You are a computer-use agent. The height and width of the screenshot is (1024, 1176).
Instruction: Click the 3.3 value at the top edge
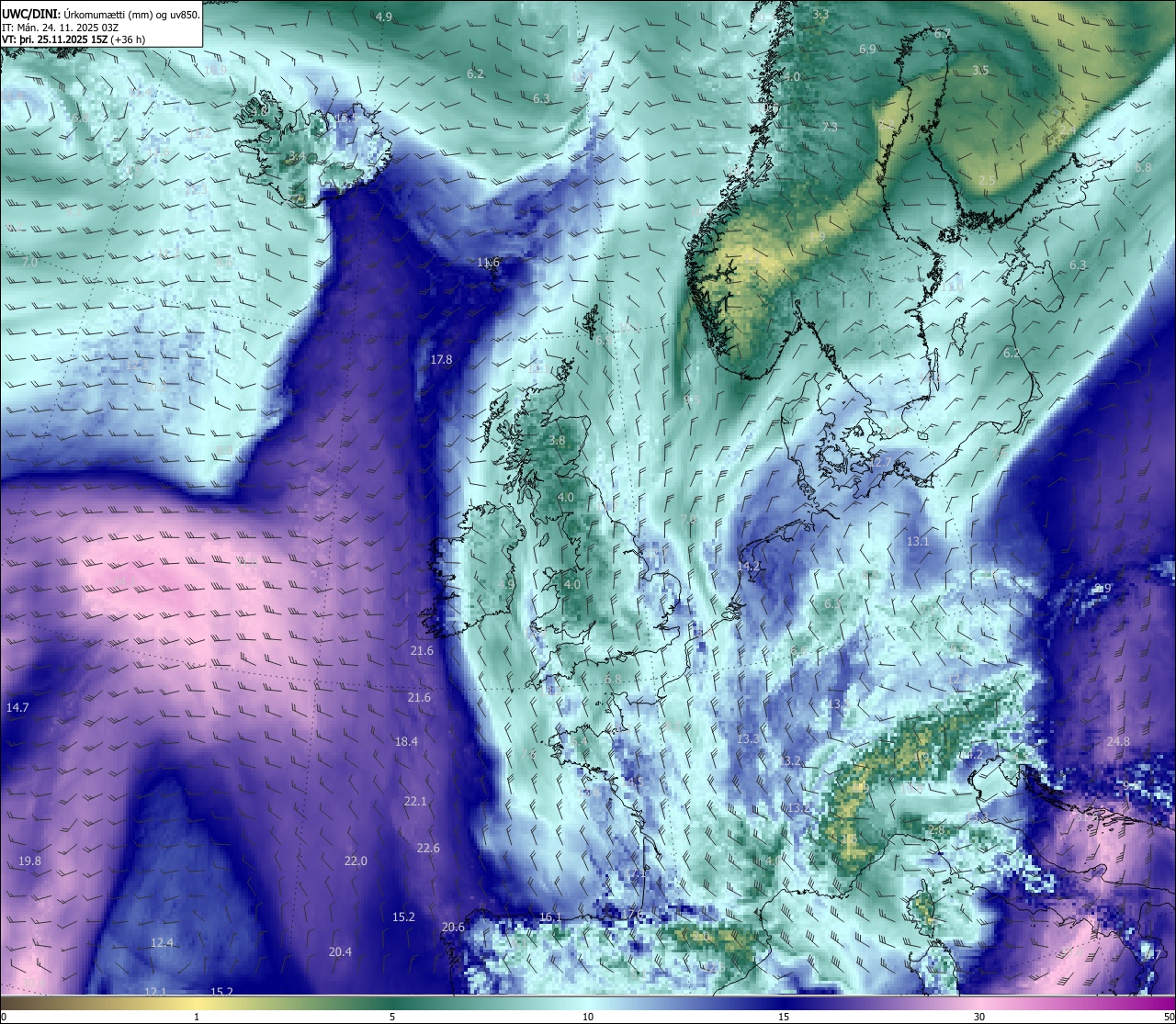tap(820, 14)
